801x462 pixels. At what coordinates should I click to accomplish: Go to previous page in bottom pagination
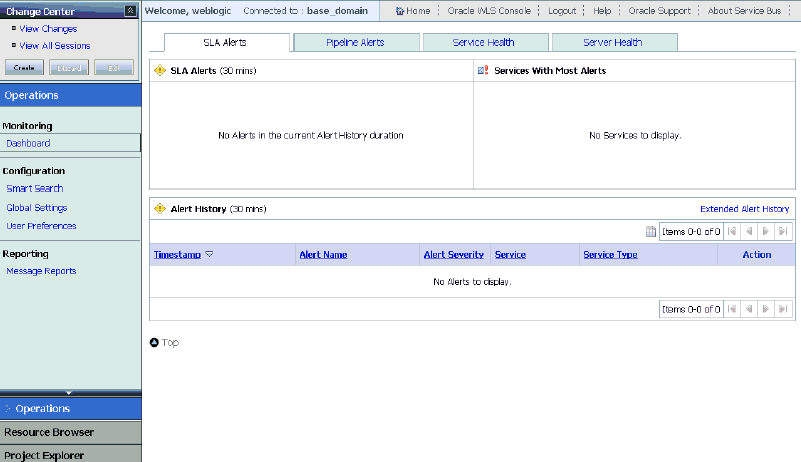(749, 309)
